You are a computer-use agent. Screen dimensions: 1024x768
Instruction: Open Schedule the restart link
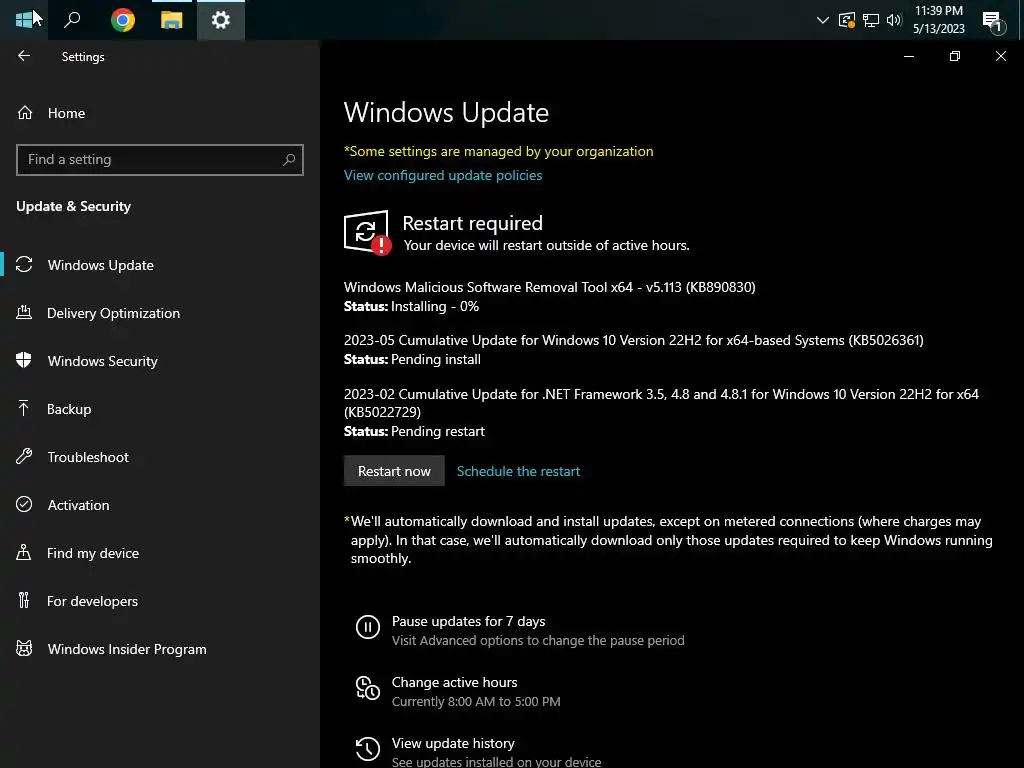pyautogui.click(x=518, y=471)
